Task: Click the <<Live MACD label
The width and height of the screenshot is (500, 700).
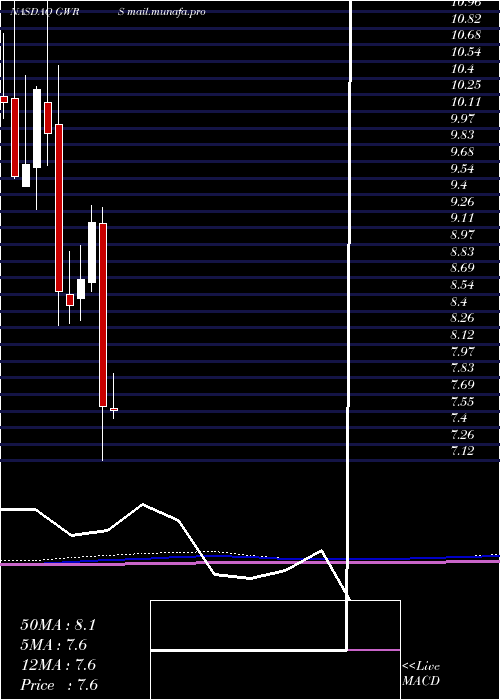Action: pos(421,674)
